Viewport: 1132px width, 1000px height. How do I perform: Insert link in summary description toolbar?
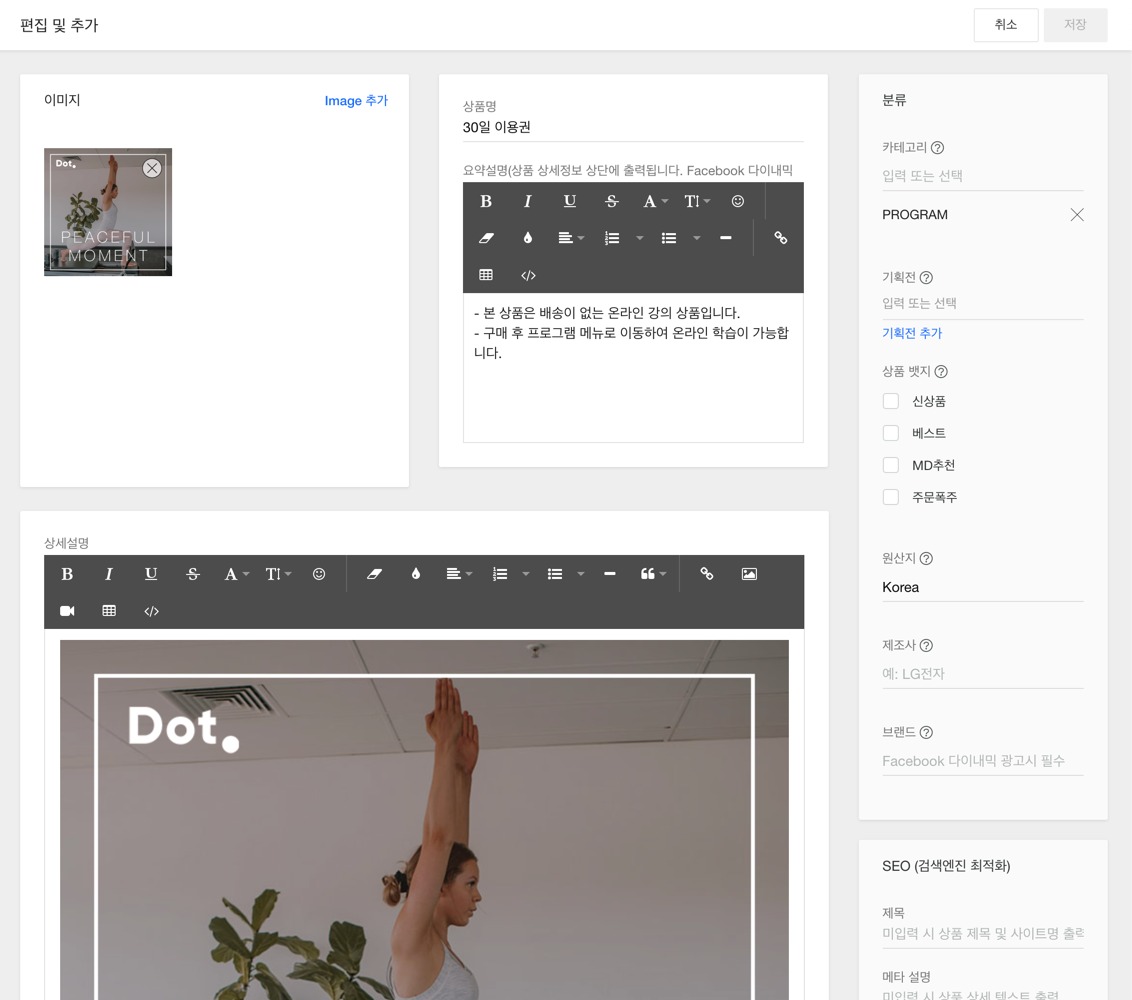point(780,238)
